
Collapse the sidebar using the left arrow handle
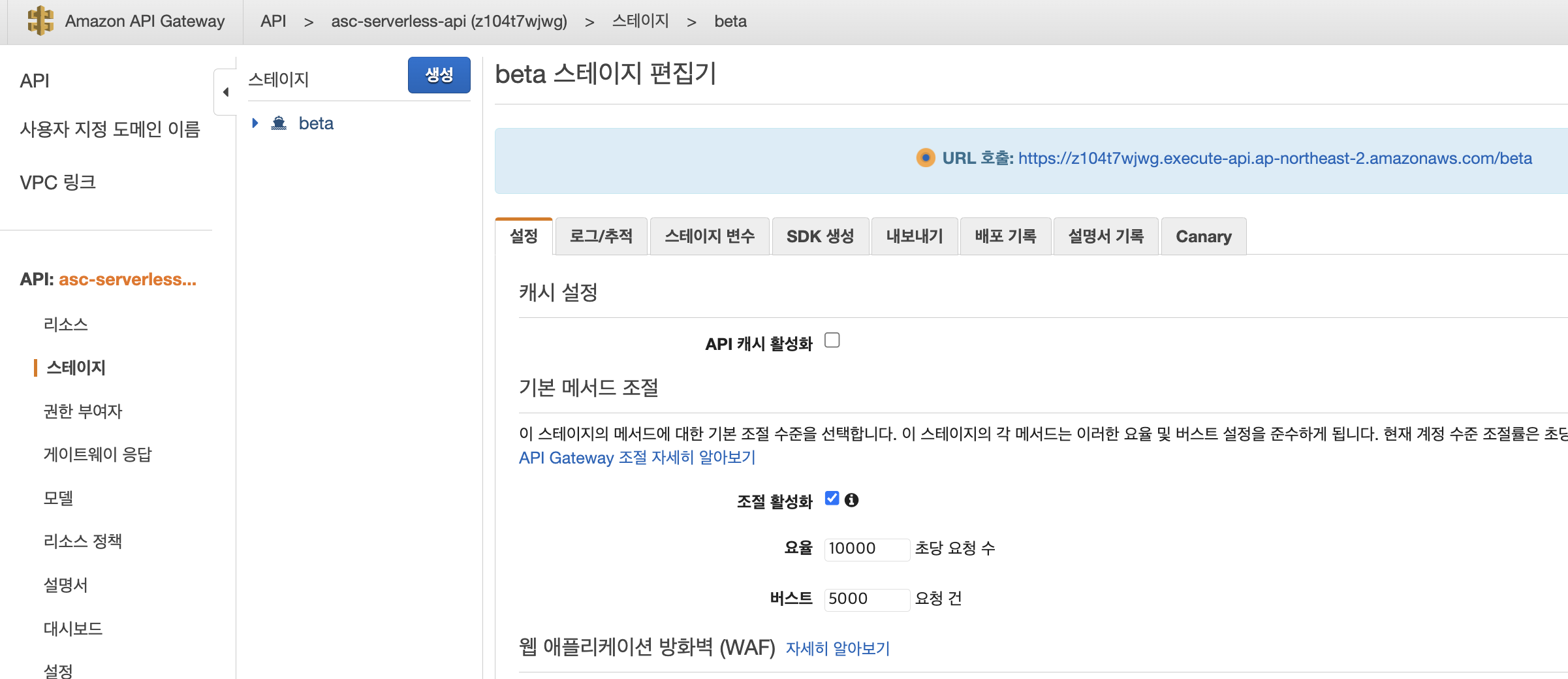tap(225, 92)
